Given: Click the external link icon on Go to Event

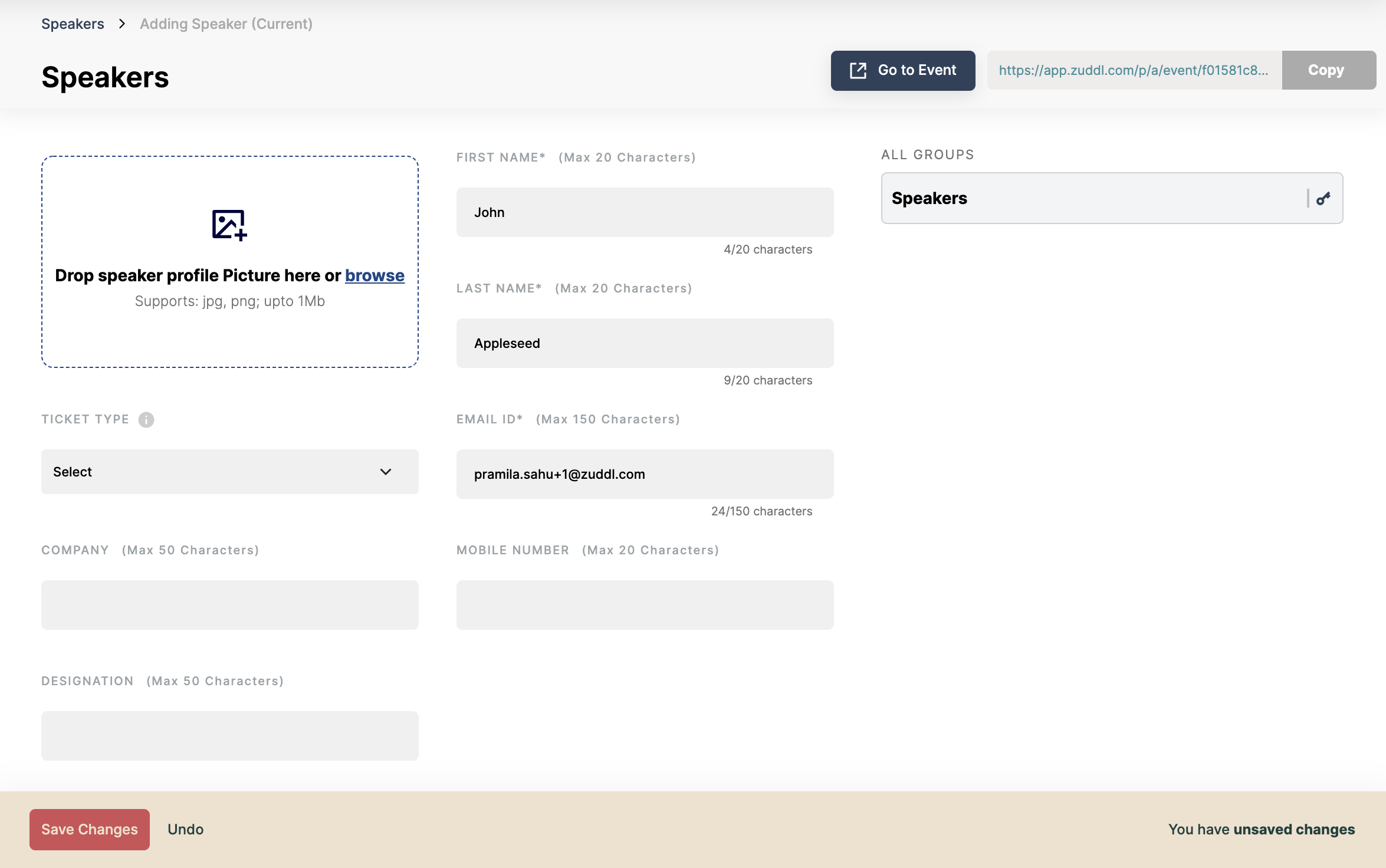Looking at the screenshot, I should coord(858,70).
